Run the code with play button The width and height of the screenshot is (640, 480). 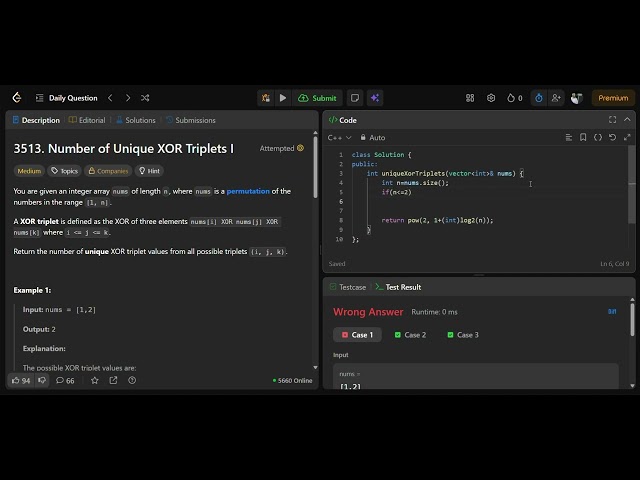283,98
